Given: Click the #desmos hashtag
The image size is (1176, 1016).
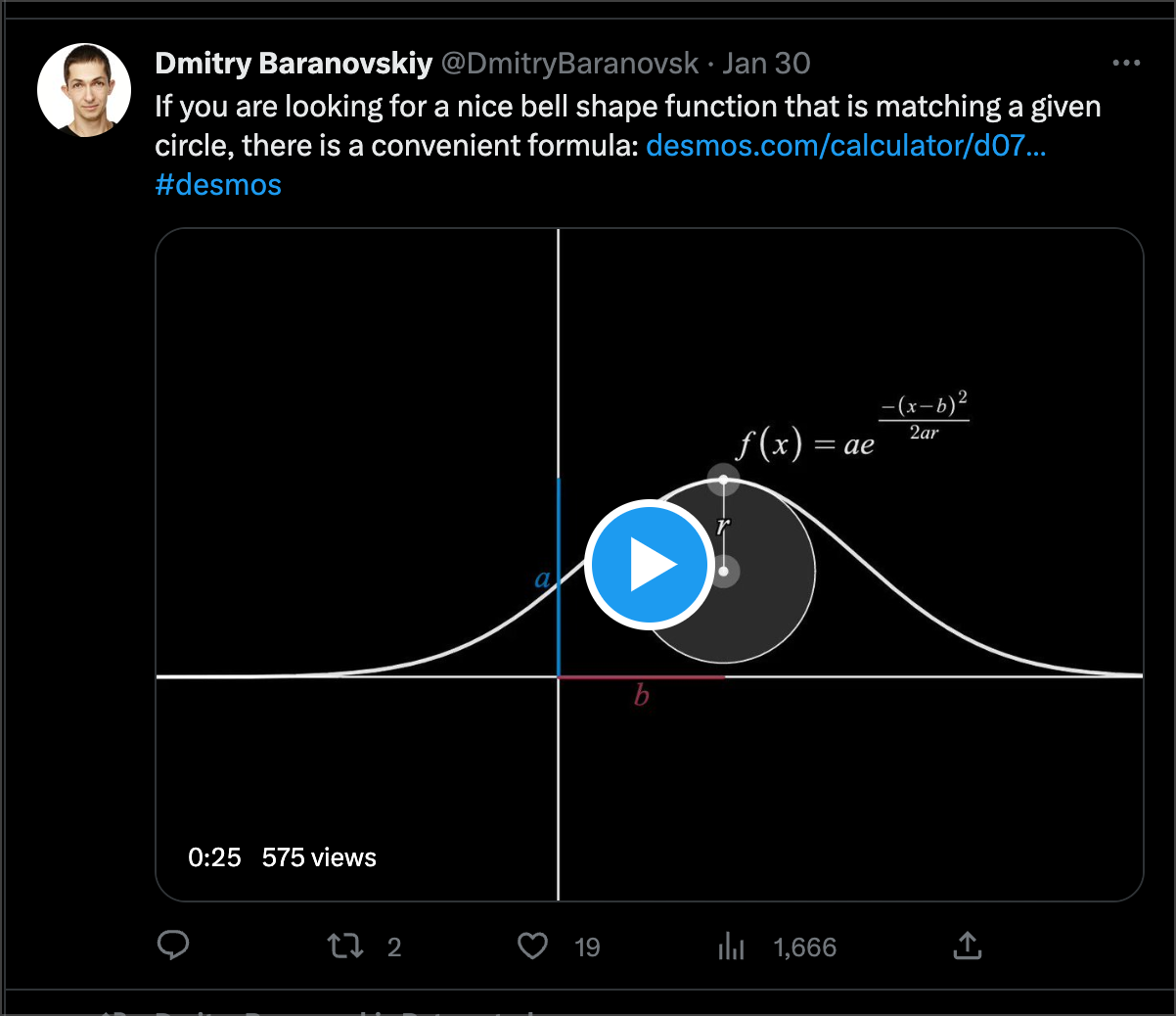Looking at the screenshot, I should click(218, 185).
